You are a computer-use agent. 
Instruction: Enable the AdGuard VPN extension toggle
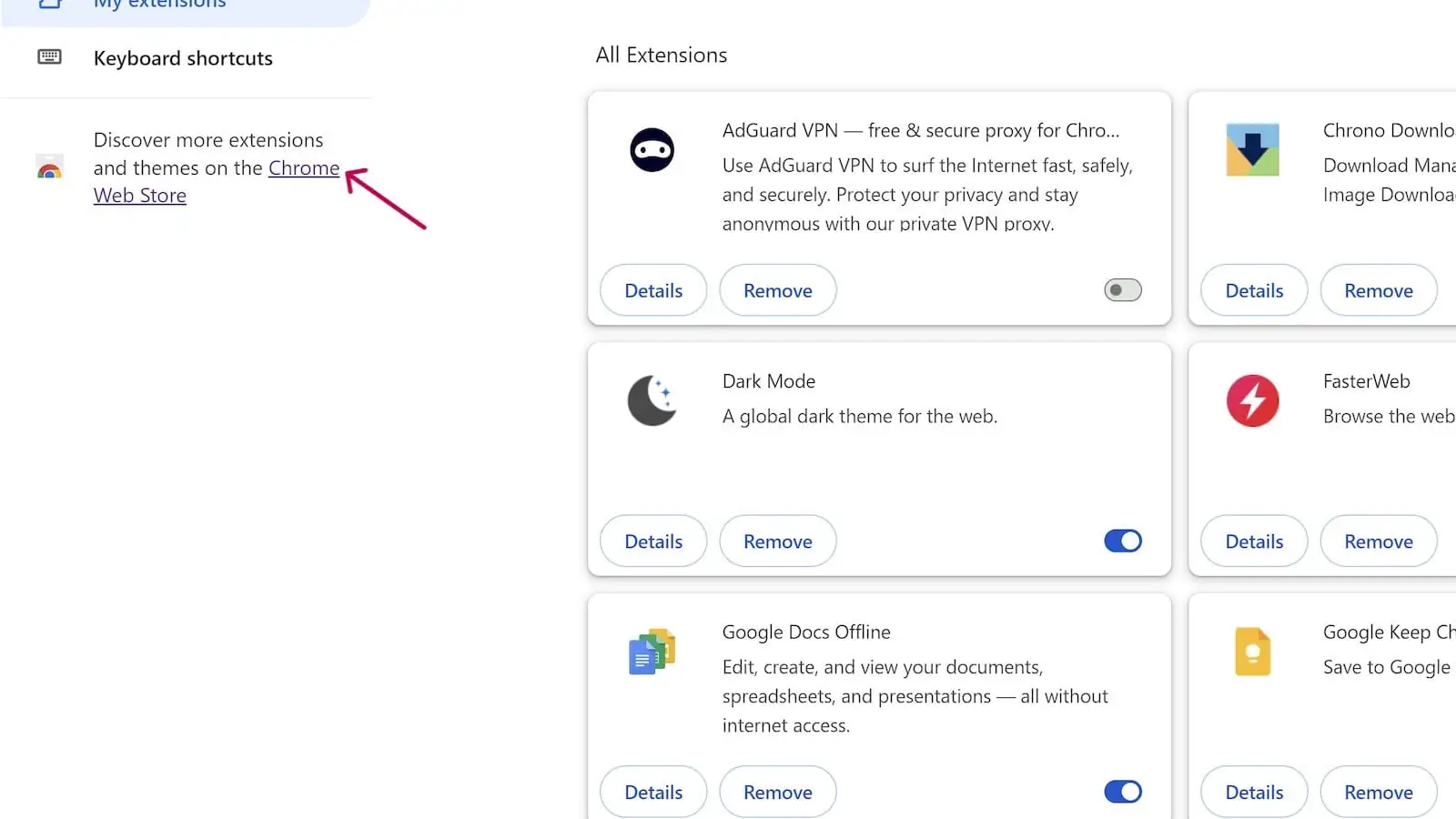pyautogui.click(x=1123, y=290)
